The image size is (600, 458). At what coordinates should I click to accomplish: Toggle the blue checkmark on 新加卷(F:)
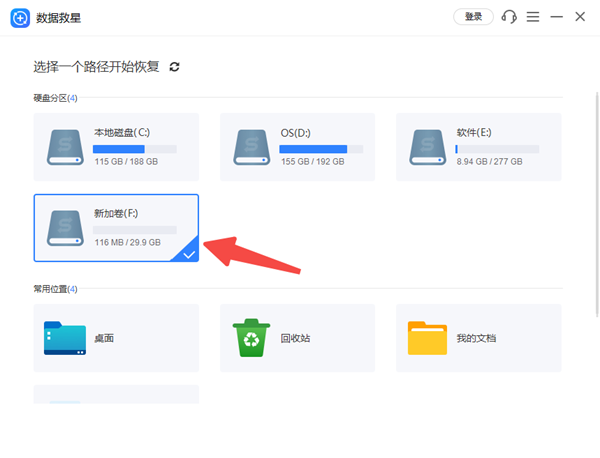click(189, 254)
